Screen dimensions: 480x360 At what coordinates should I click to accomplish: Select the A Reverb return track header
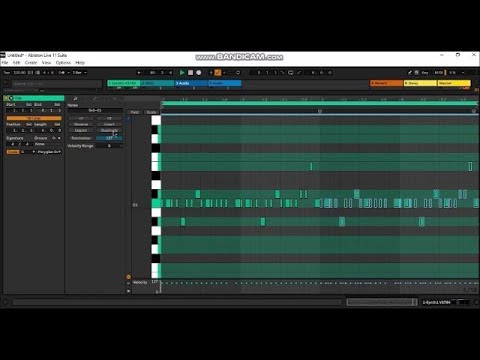[x=386, y=83]
